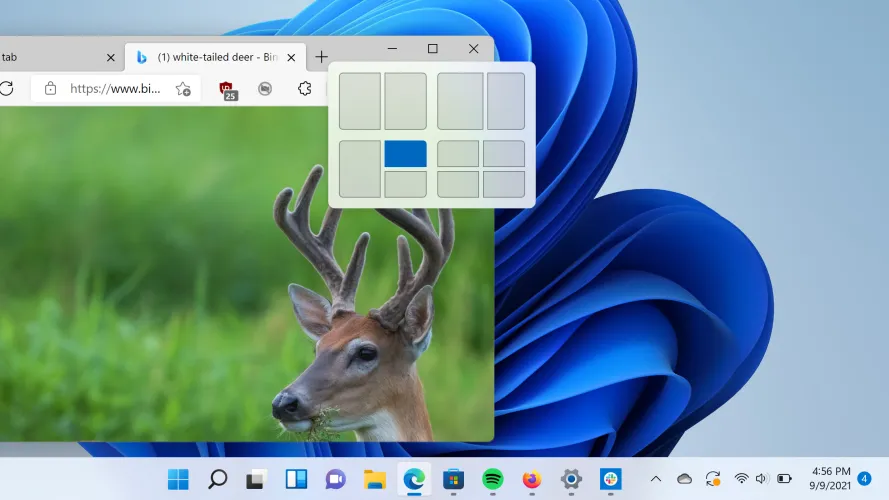This screenshot has width=889, height=500.
Task: Open a new browser tab with plus button
Action: 321,57
